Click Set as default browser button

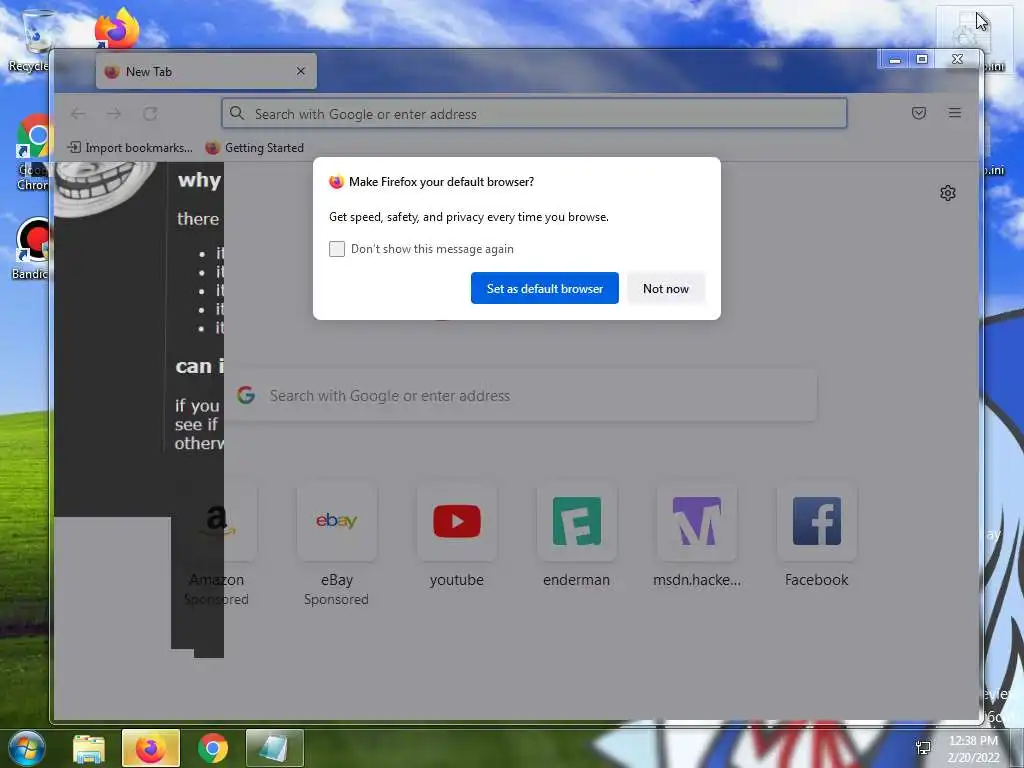(x=545, y=288)
